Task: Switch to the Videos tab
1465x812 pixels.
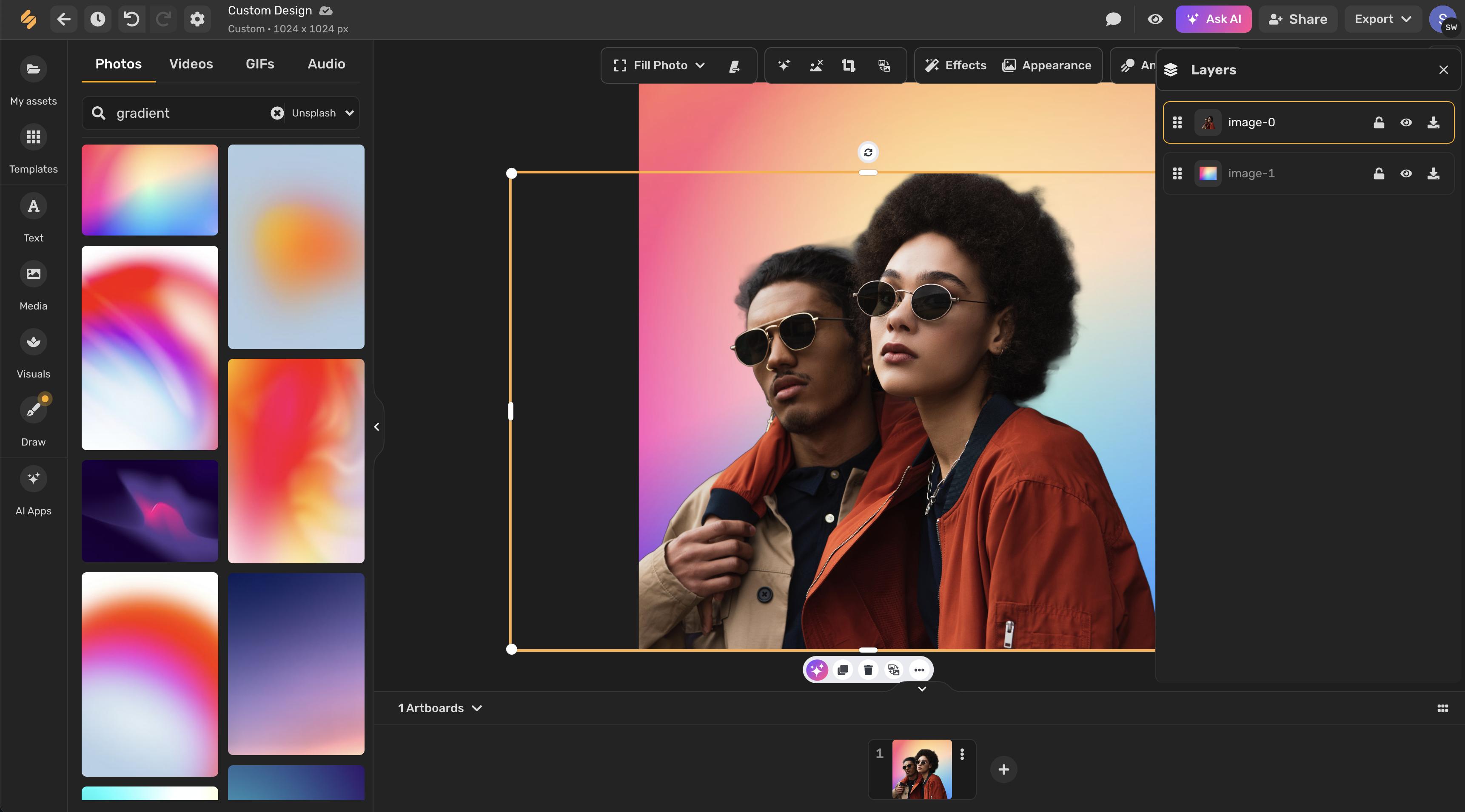Action: click(191, 64)
